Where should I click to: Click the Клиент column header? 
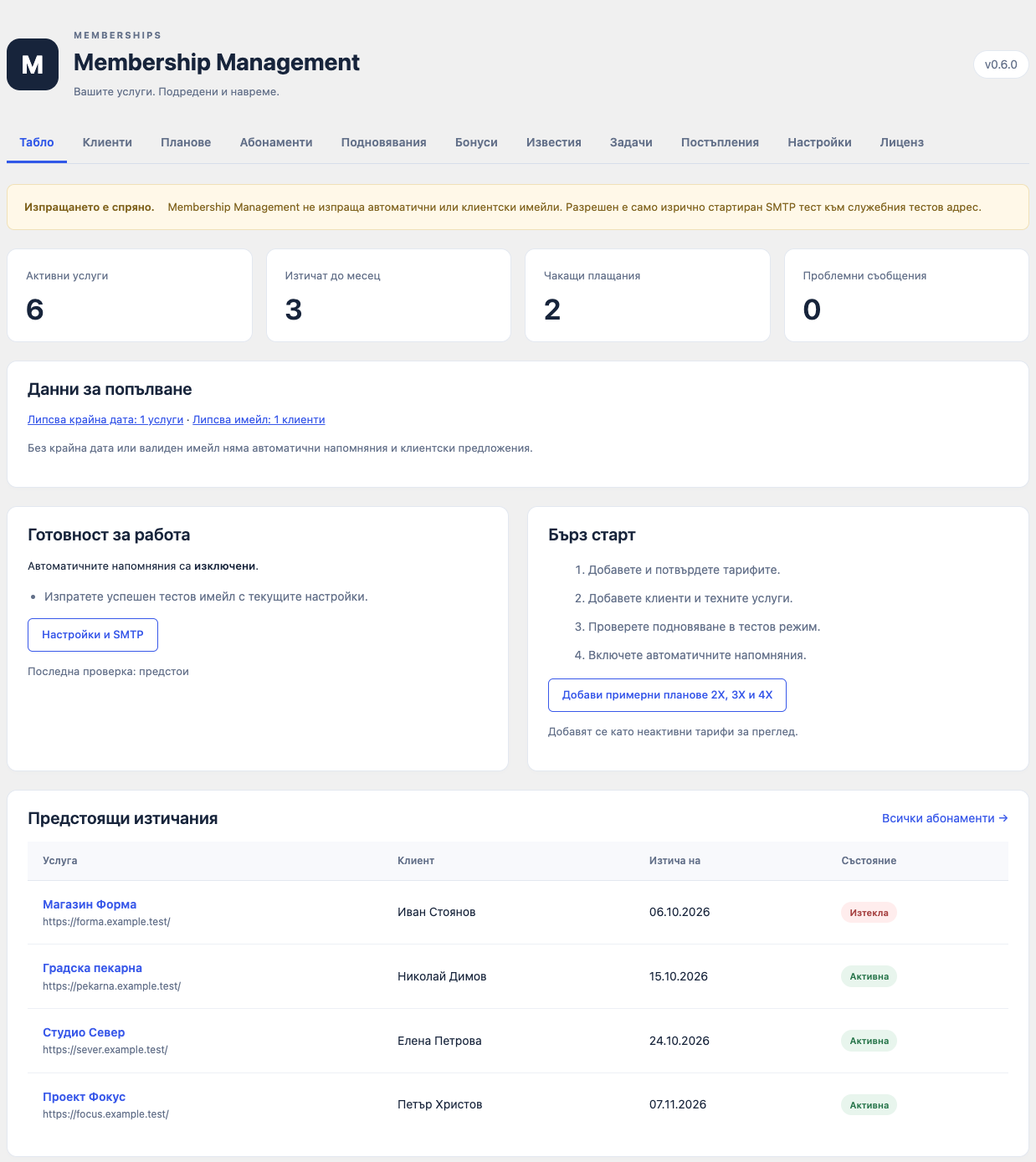[x=416, y=861]
